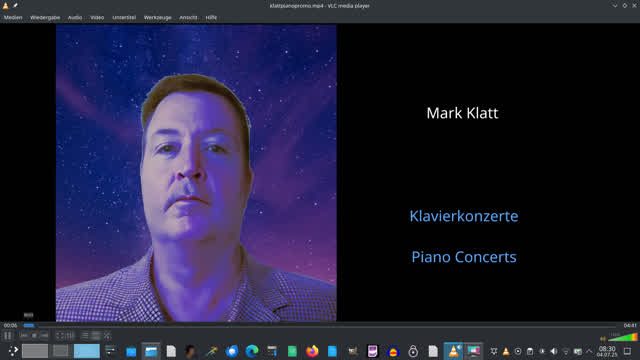Switch to first virtual desktop in pager
Screen dimensions: 640x360
35,351
